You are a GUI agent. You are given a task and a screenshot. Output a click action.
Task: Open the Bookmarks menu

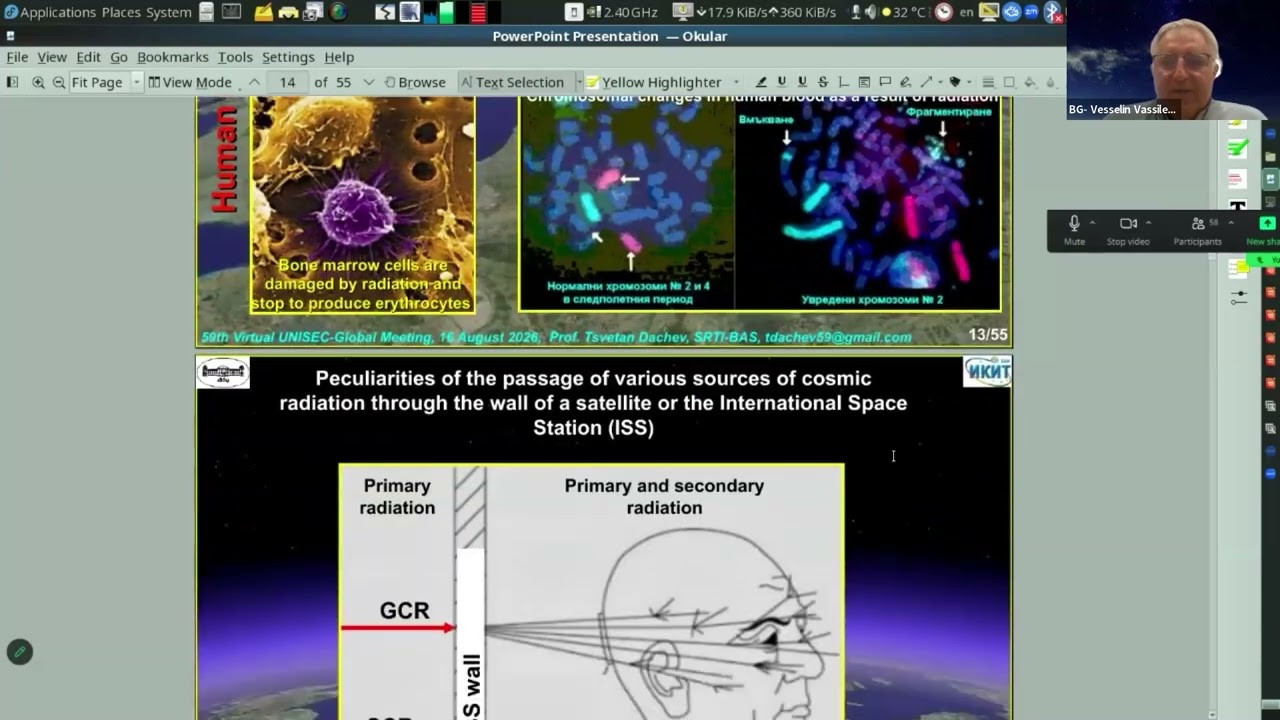173,57
